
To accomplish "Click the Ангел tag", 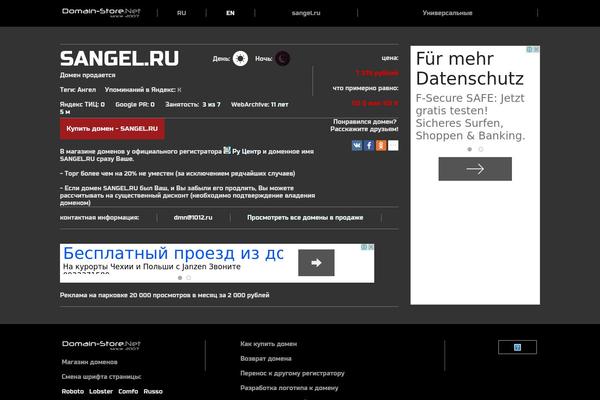I will pyautogui.click(x=86, y=90).
